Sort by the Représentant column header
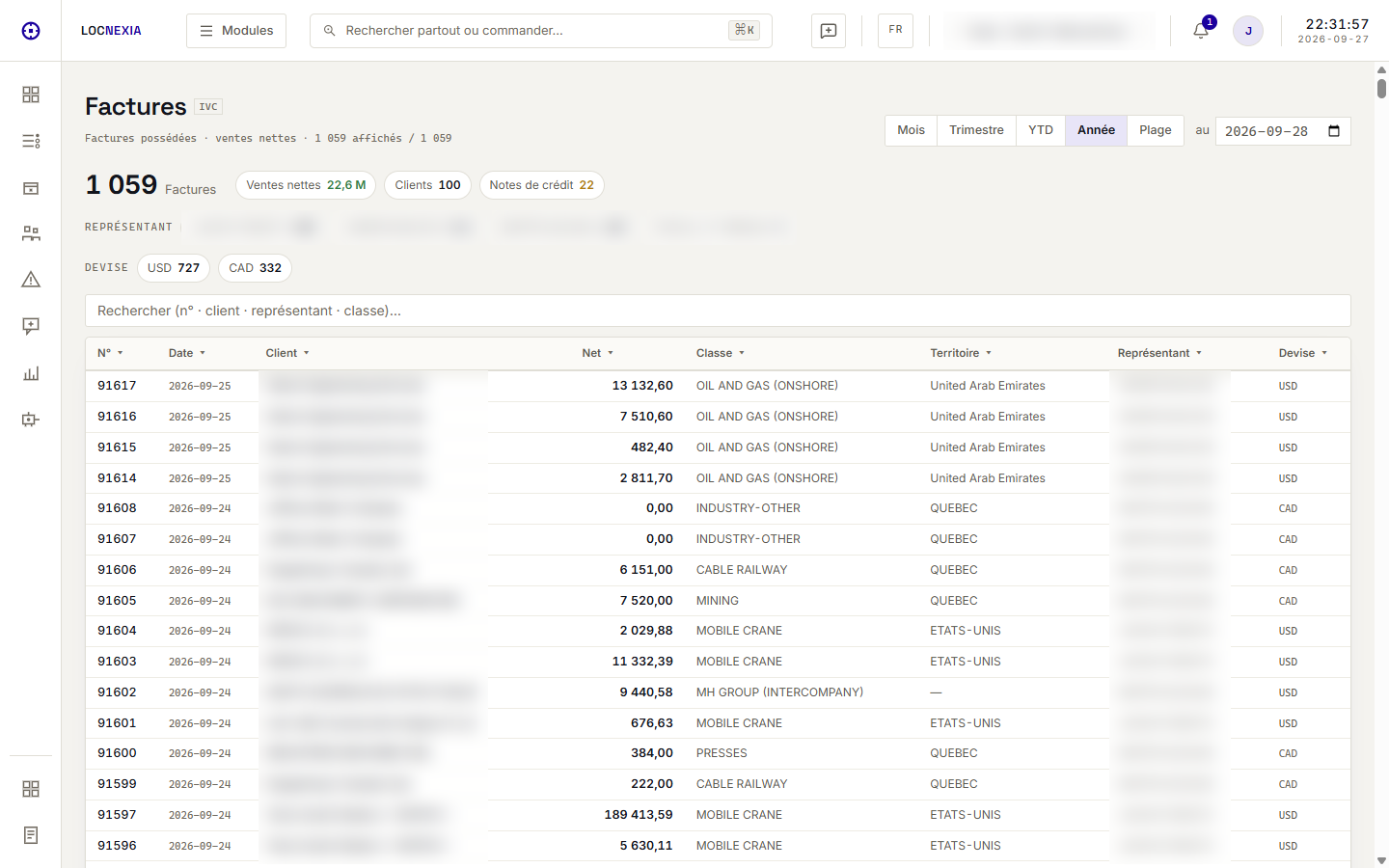 pyautogui.click(x=1160, y=353)
